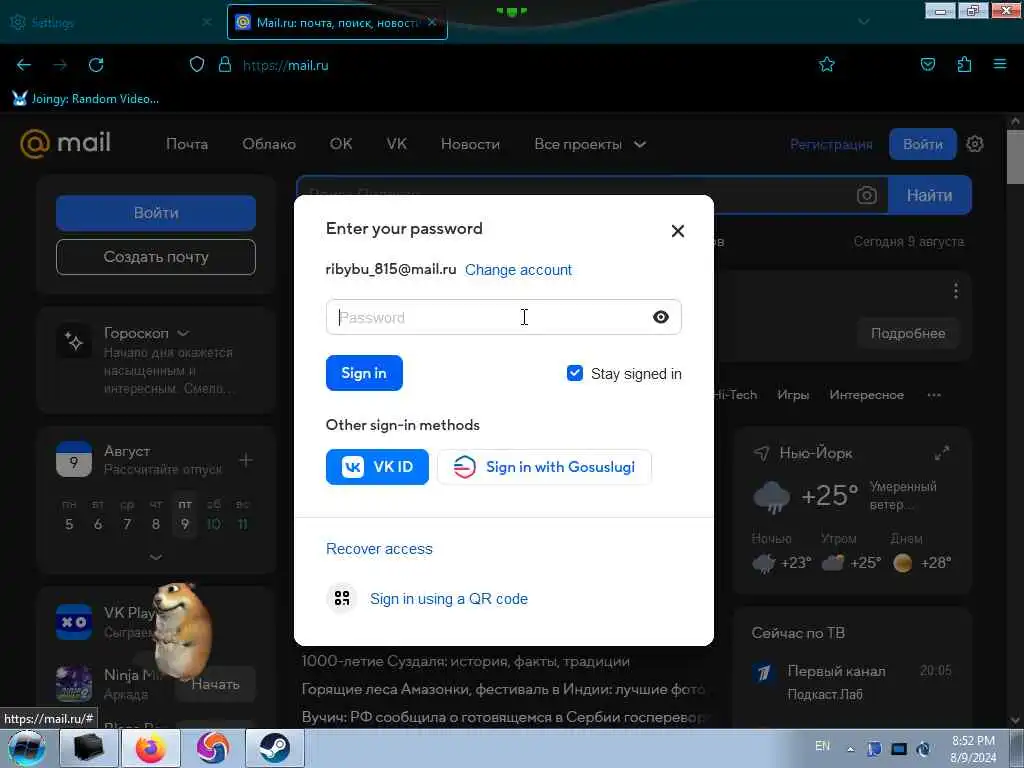Open the Windows Start button

(x=27, y=748)
